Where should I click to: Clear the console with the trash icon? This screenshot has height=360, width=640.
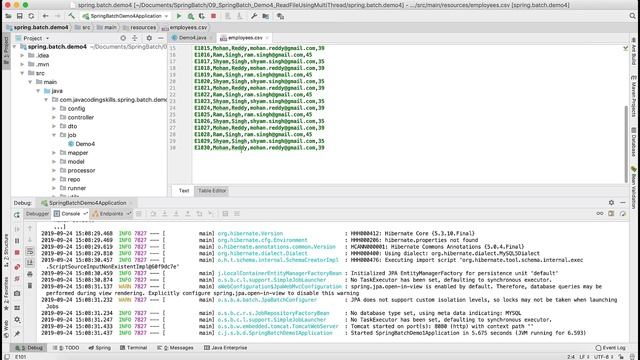tap(30, 285)
